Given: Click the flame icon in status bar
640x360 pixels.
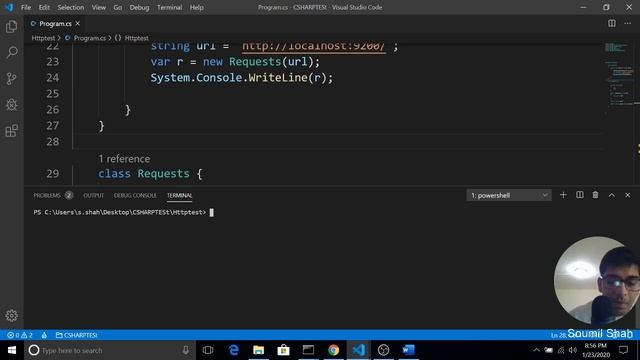Looking at the screenshot, I should tap(44, 335).
